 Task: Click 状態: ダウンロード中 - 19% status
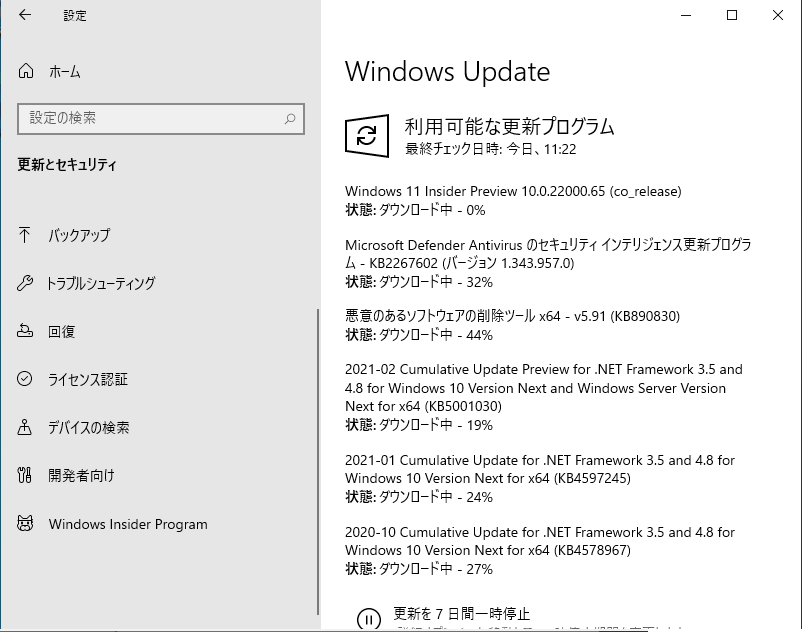click(x=419, y=425)
